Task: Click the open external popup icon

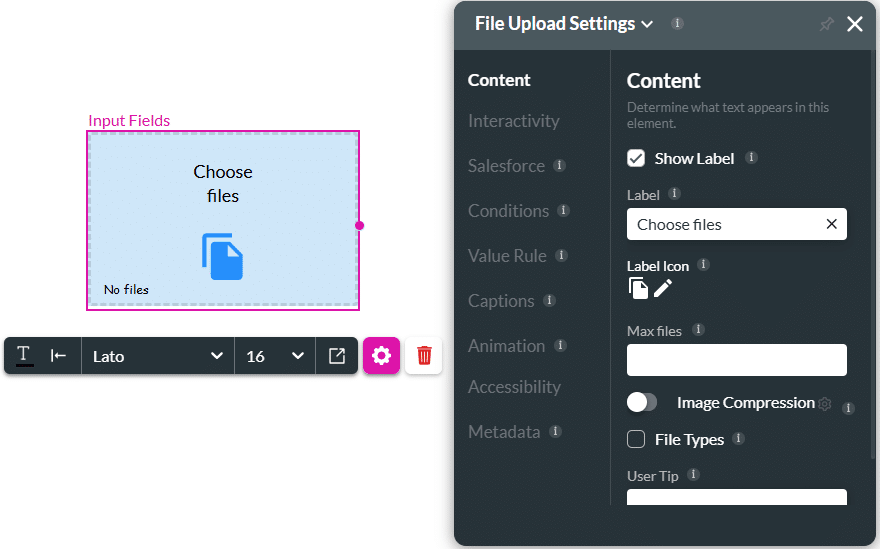Action: (x=337, y=355)
